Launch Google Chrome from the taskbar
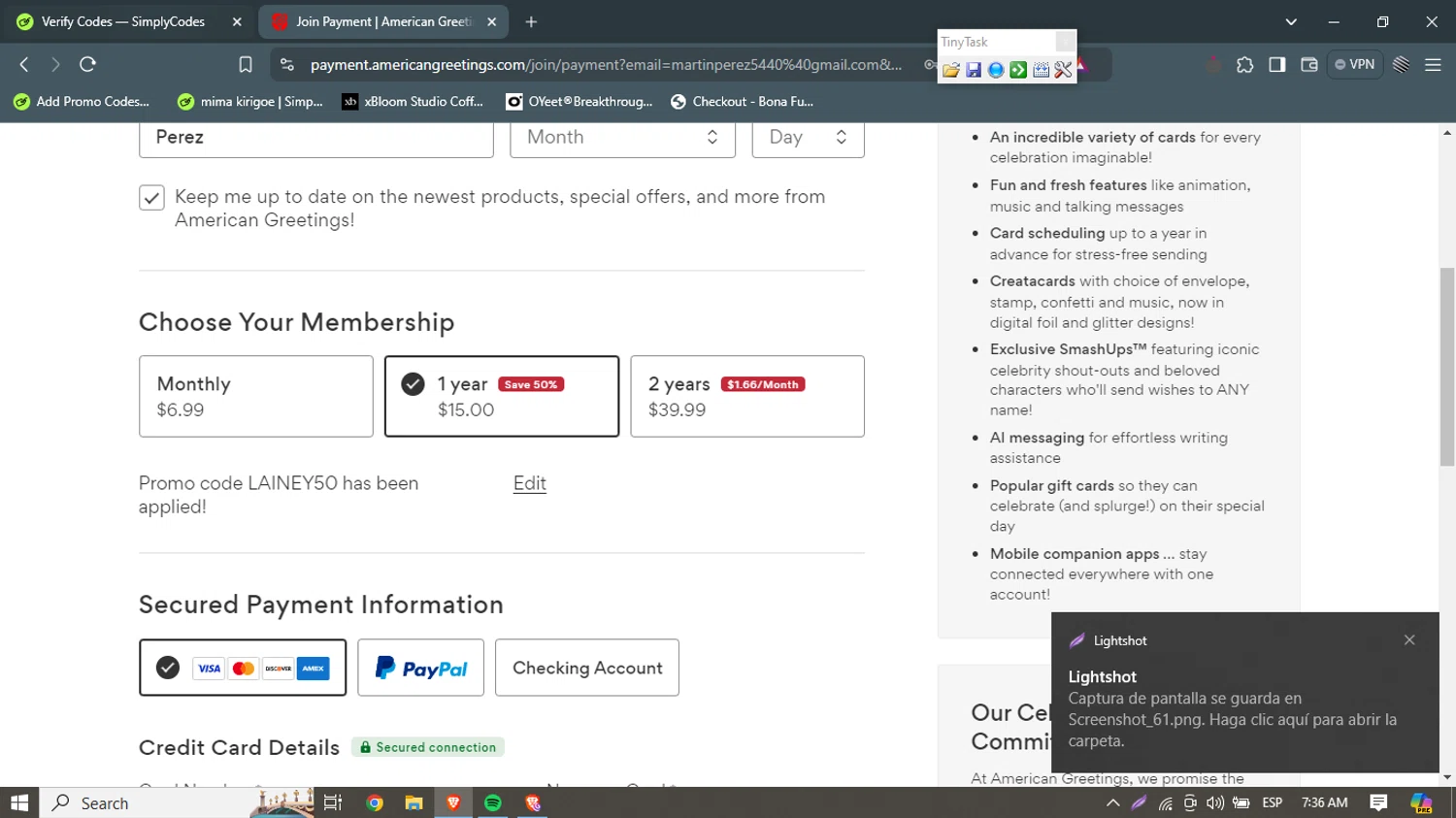 375,802
